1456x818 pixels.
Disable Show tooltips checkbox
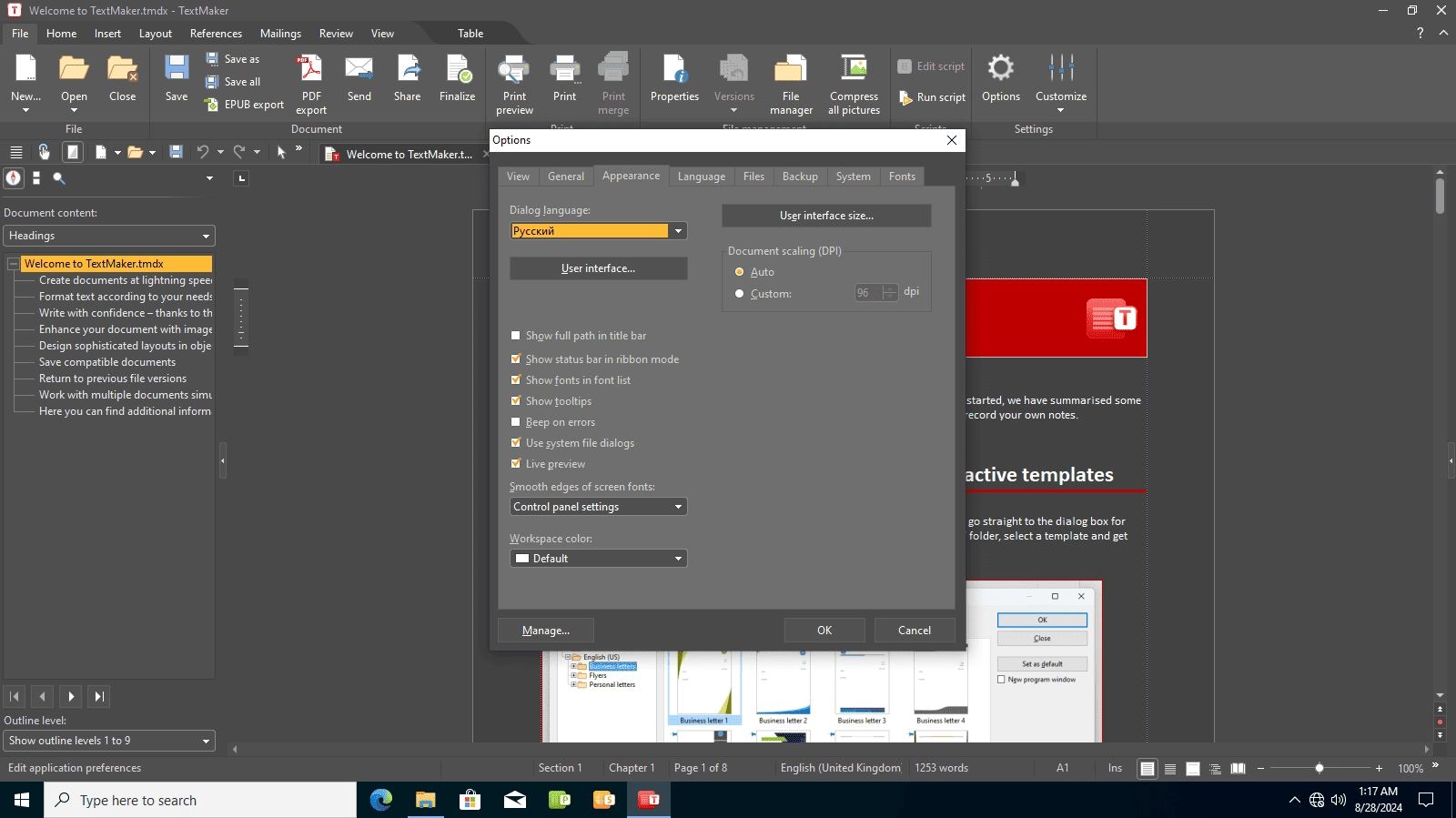click(516, 401)
